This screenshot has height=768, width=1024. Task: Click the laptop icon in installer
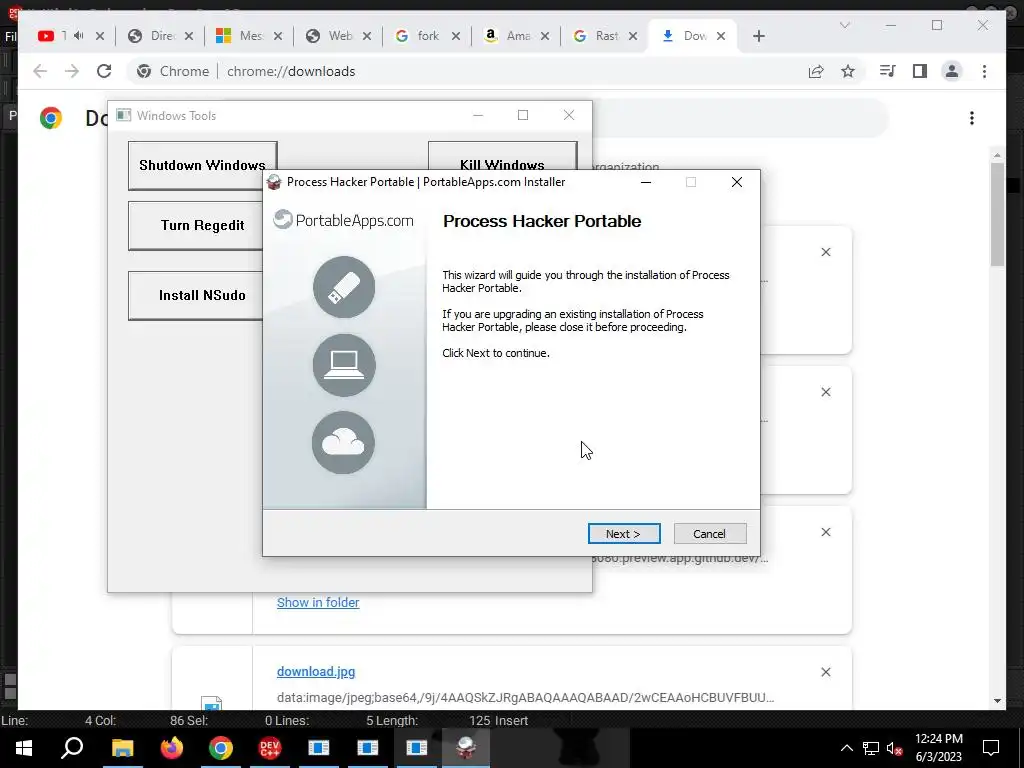344,365
